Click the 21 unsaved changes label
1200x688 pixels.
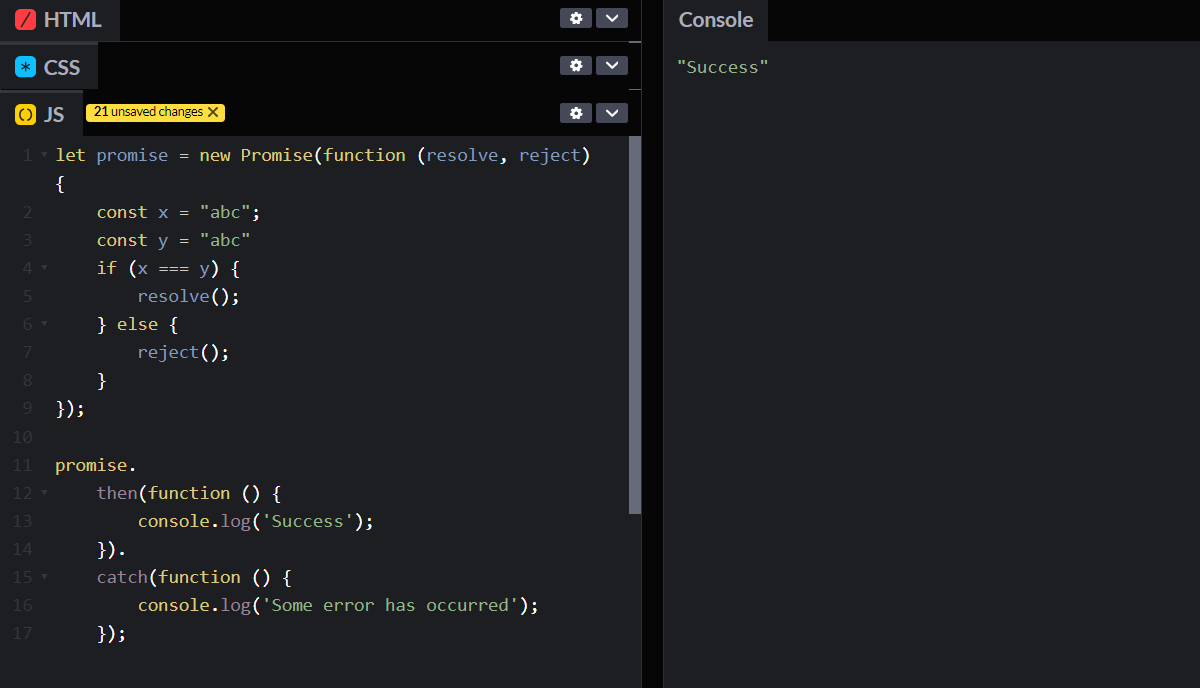148,112
